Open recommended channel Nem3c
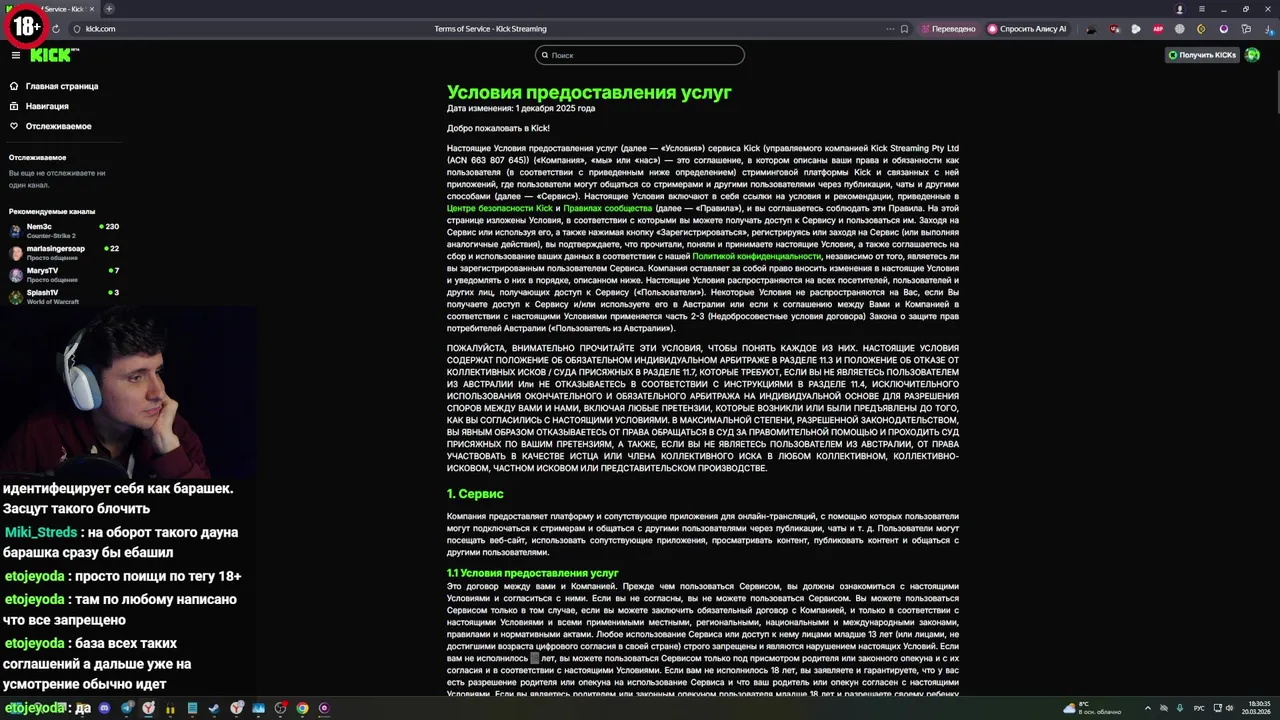 click(64, 230)
